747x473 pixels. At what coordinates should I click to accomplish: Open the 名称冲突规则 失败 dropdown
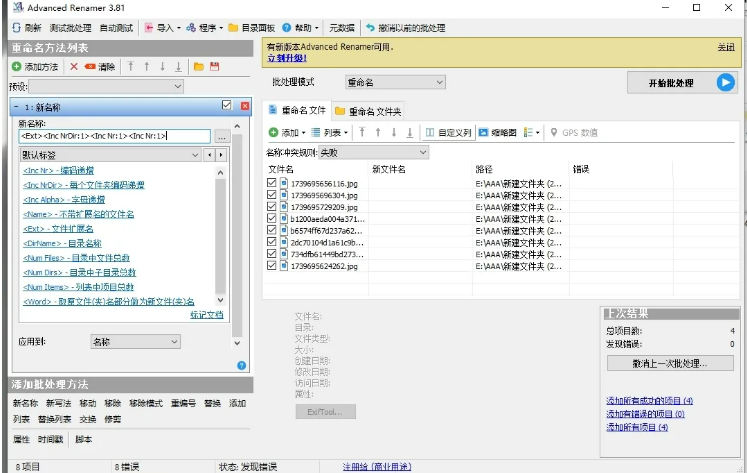click(373, 152)
